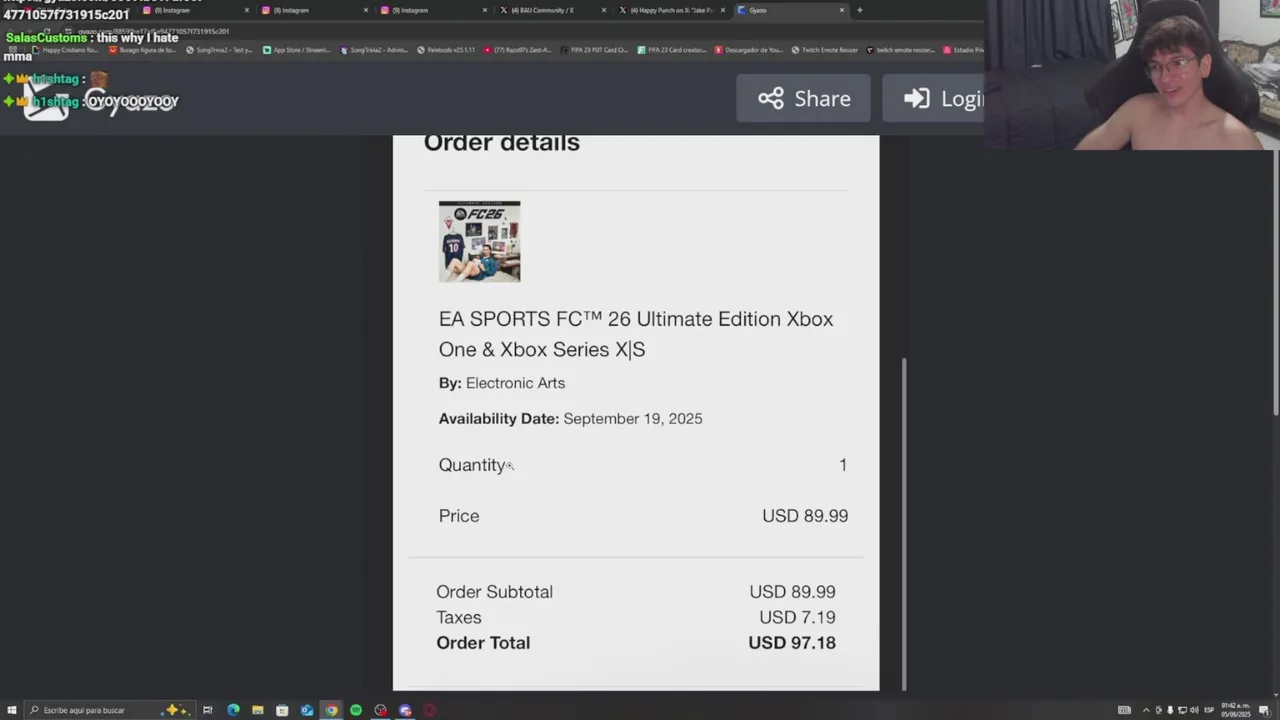Viewport: 1280px width, 720px height.
Task: Switch the ESP keyboard language indicator
Action: [x=1209, y=710]
